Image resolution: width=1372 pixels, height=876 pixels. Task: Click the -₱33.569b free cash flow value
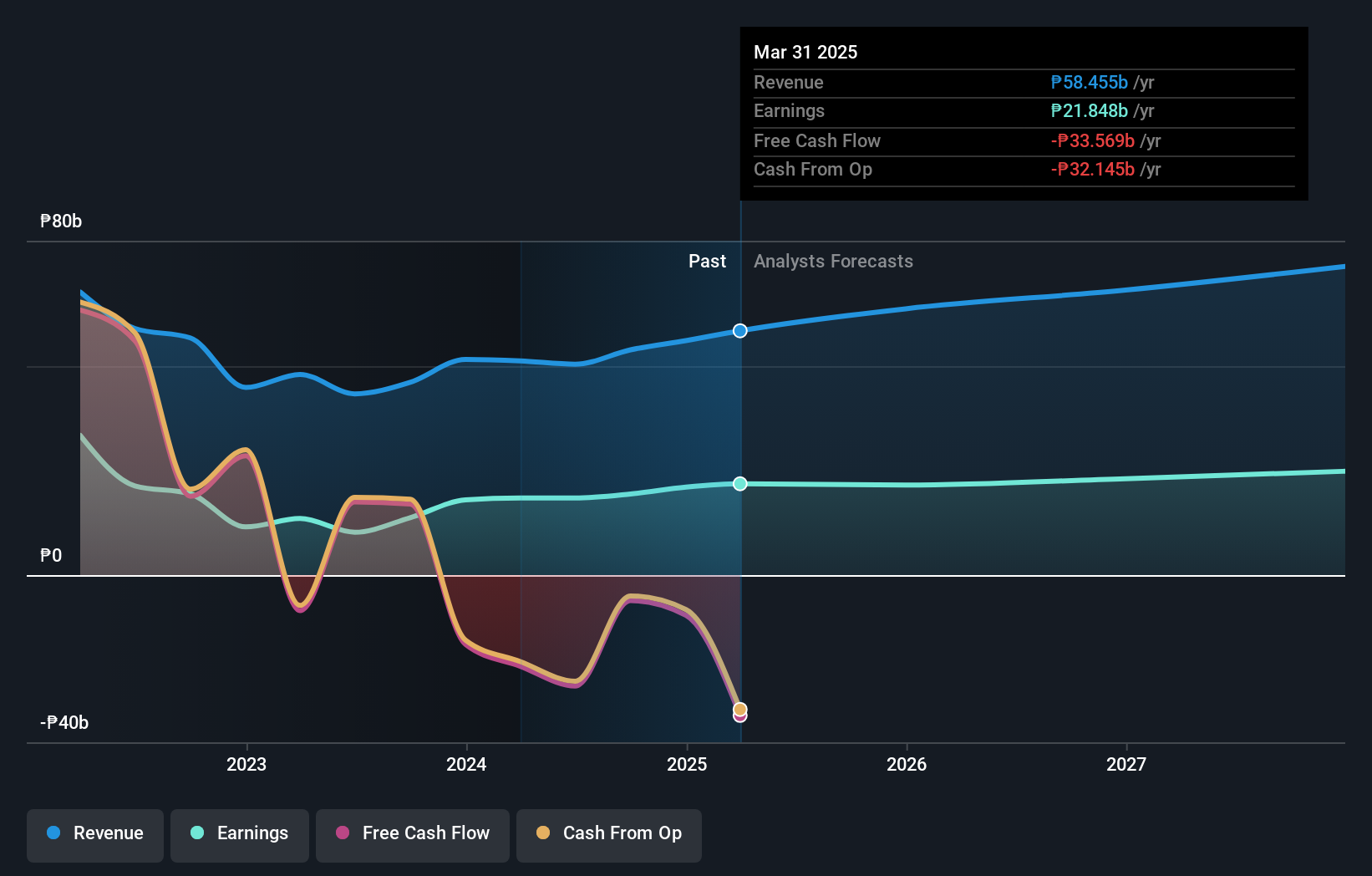tap(1093, 141)
